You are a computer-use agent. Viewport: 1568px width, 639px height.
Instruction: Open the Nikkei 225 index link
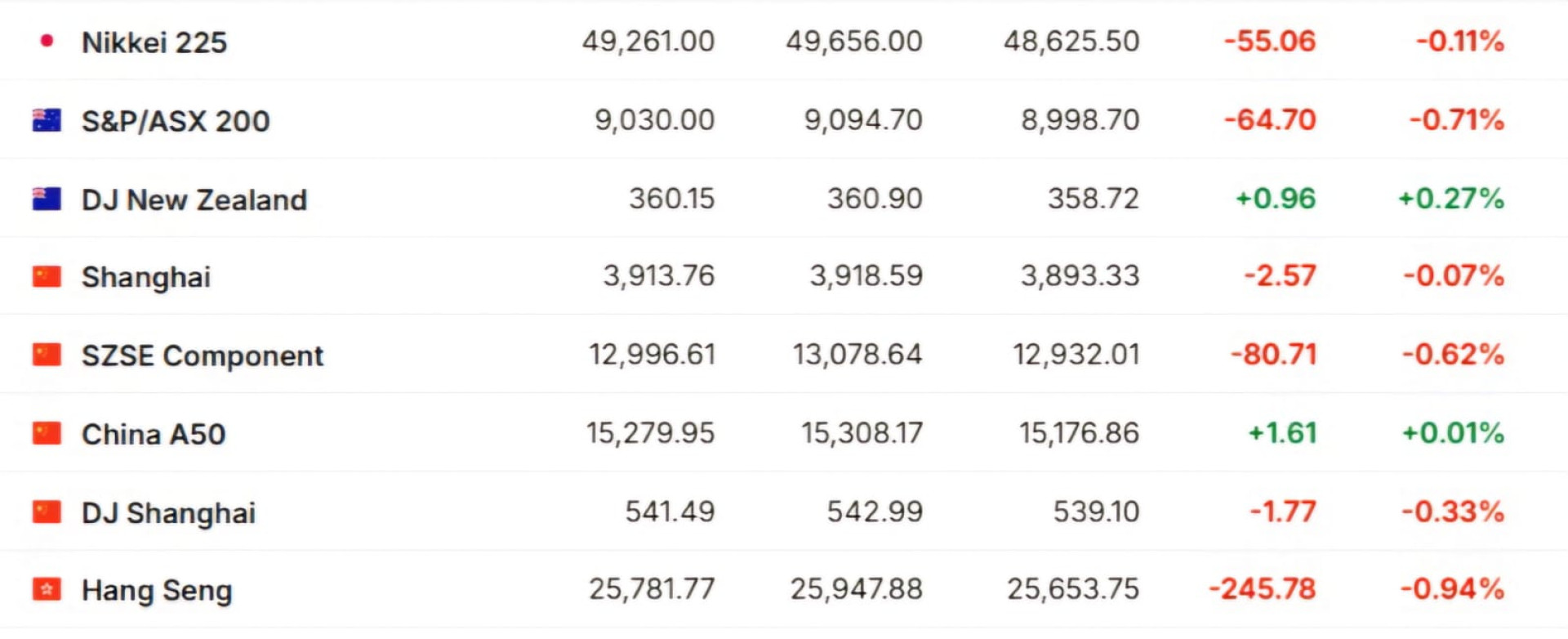[x=154, y=42]
